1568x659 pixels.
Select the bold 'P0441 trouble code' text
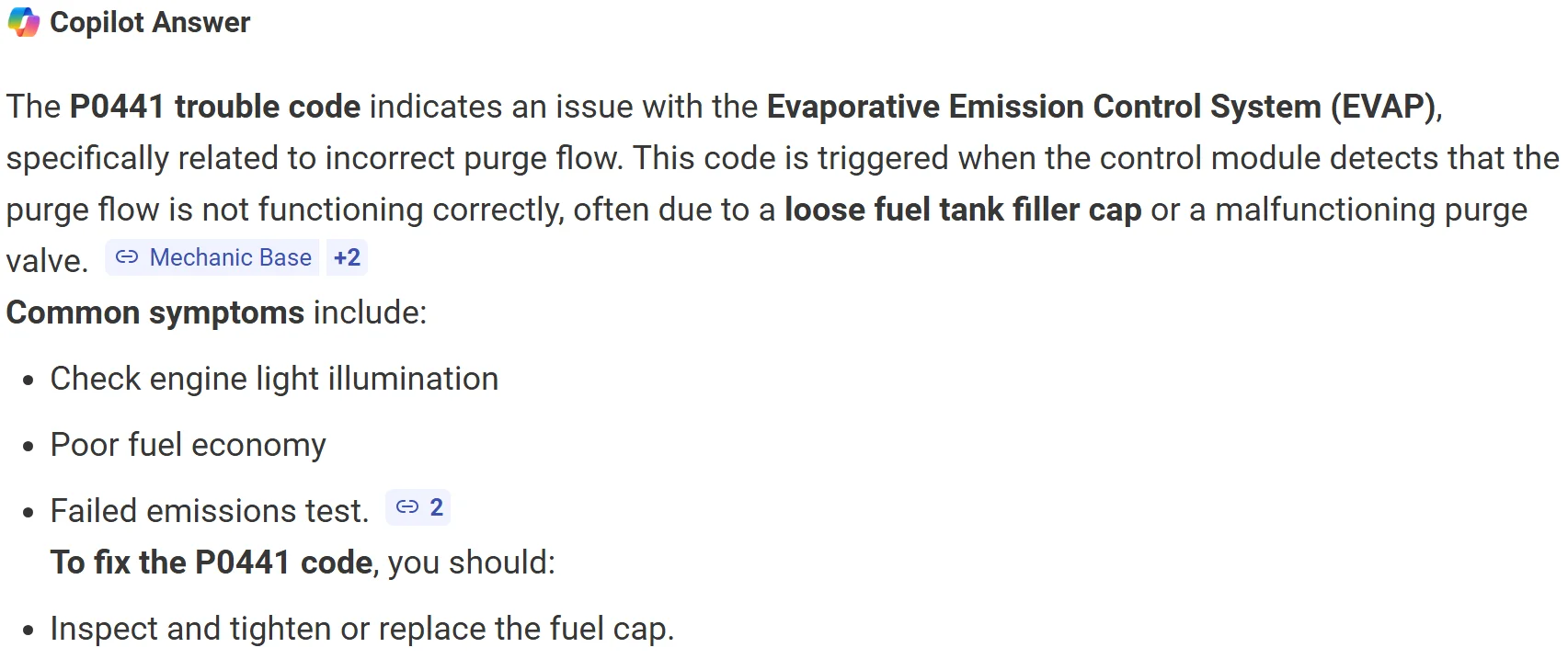[x=215, y=107]
